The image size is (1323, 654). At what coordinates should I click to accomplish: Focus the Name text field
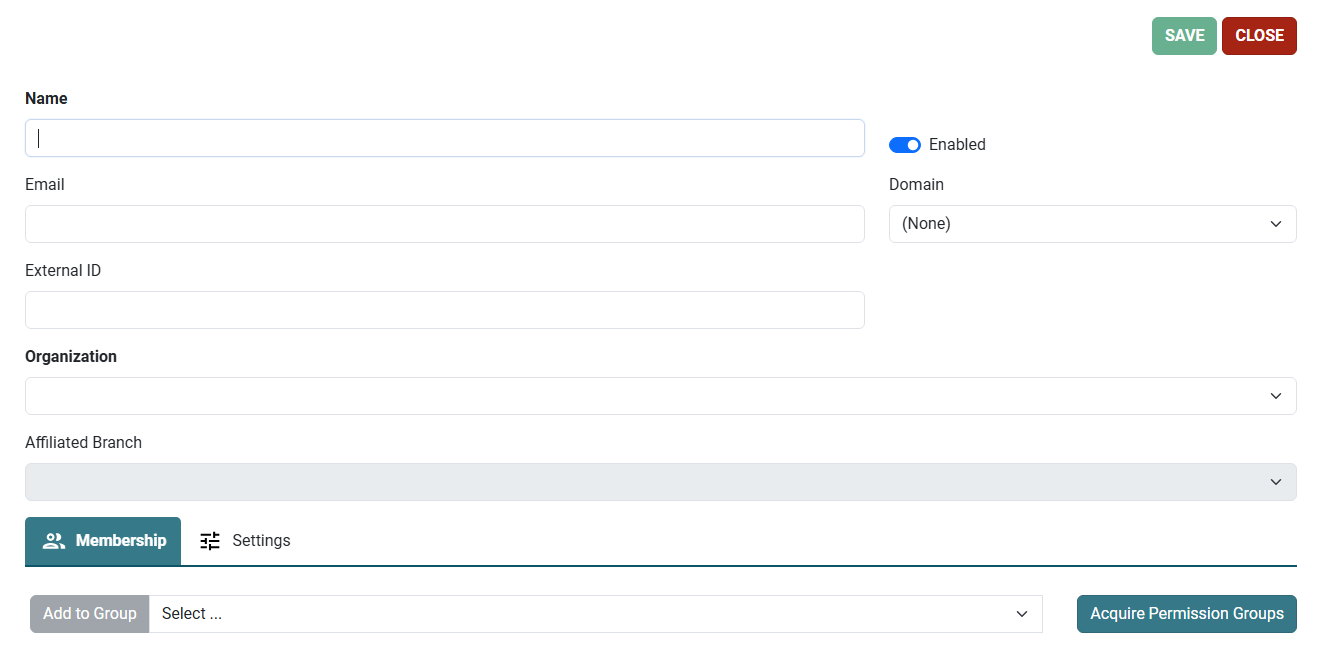(x=445, y=138)
